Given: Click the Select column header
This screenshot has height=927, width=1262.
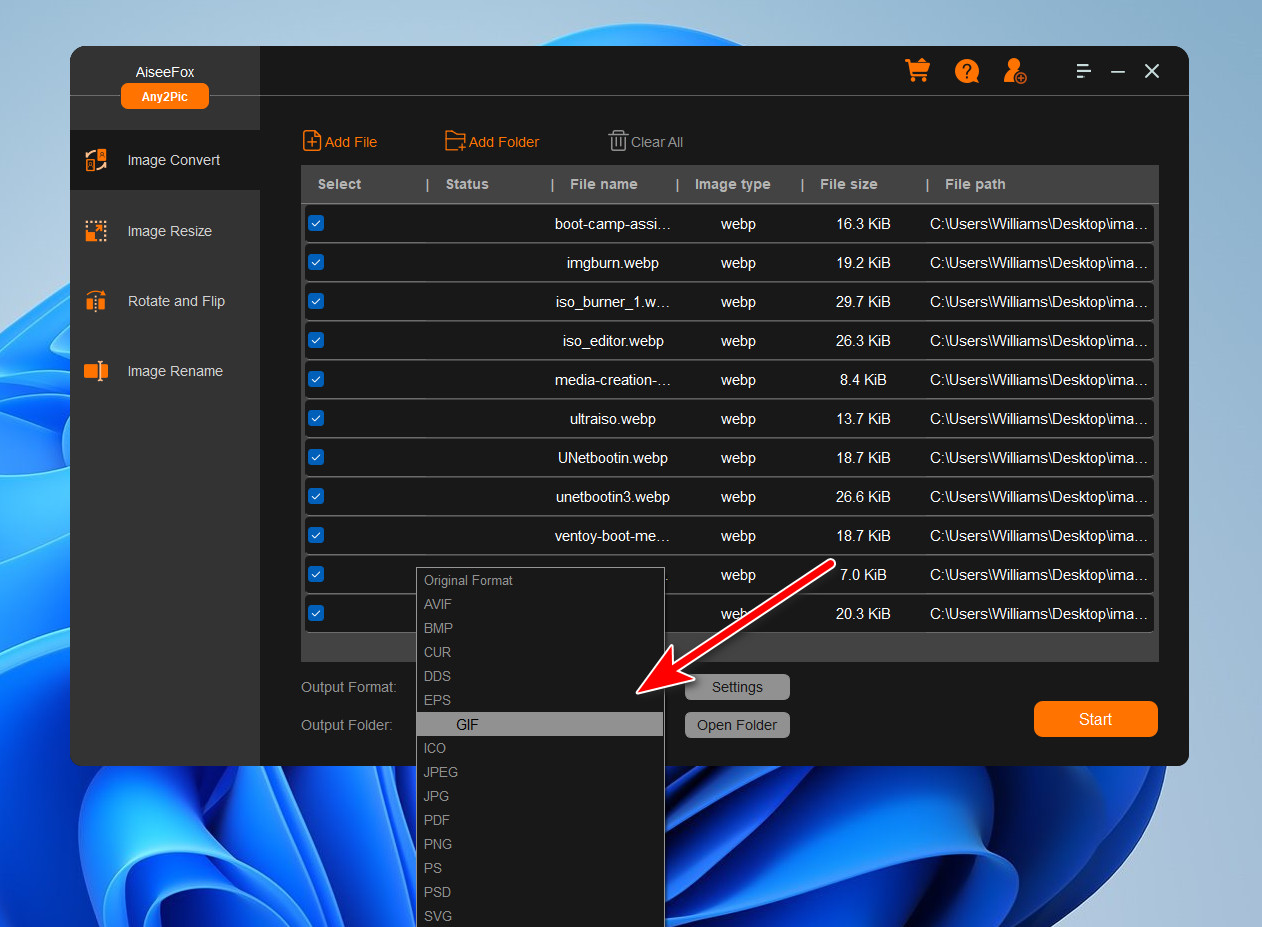Looking at the screenshot, I should [340, 184].
